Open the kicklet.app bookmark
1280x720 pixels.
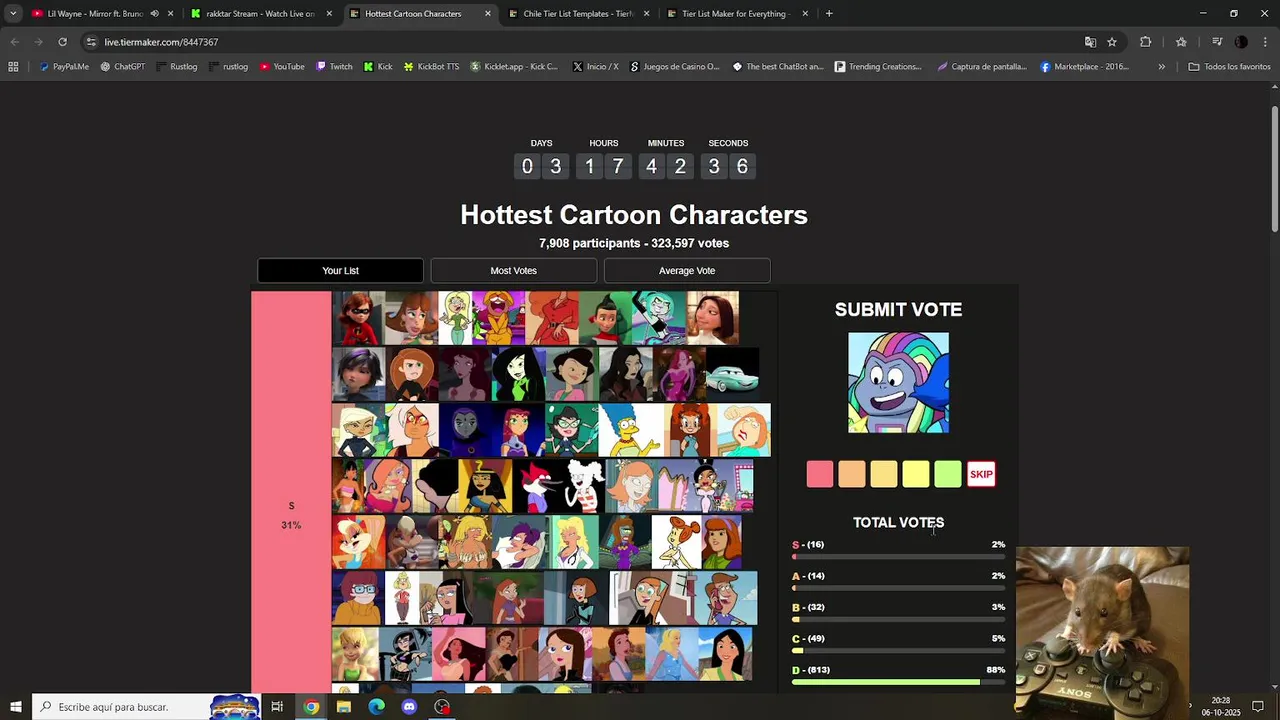point(513,67)
